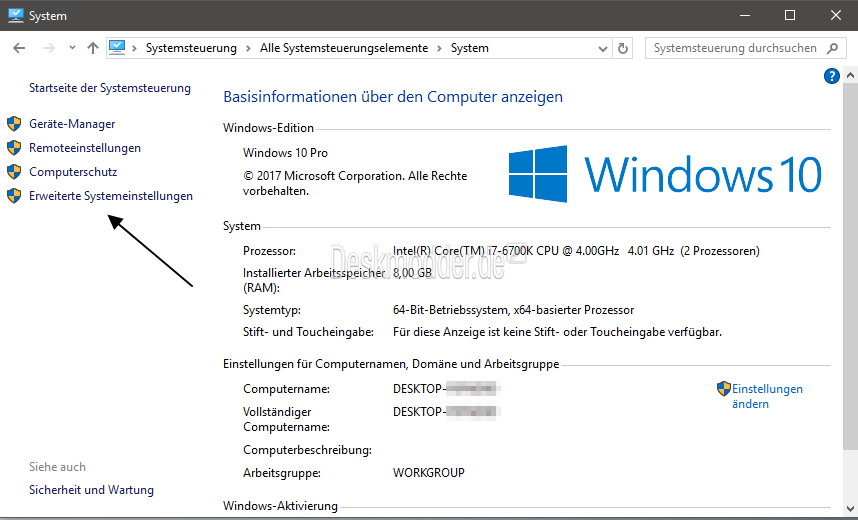
Task: Open Computerschutz link
Action: (x=73, y=172)
